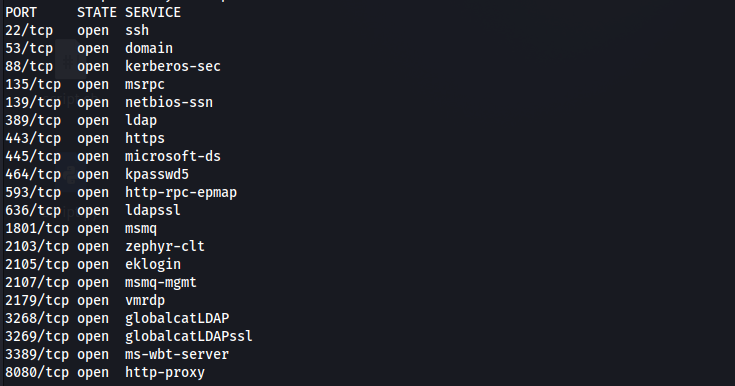Viewport: 735px width, 386px height.
Task: Select microsoft-ds service name
Action: click(x=172, y=156)
